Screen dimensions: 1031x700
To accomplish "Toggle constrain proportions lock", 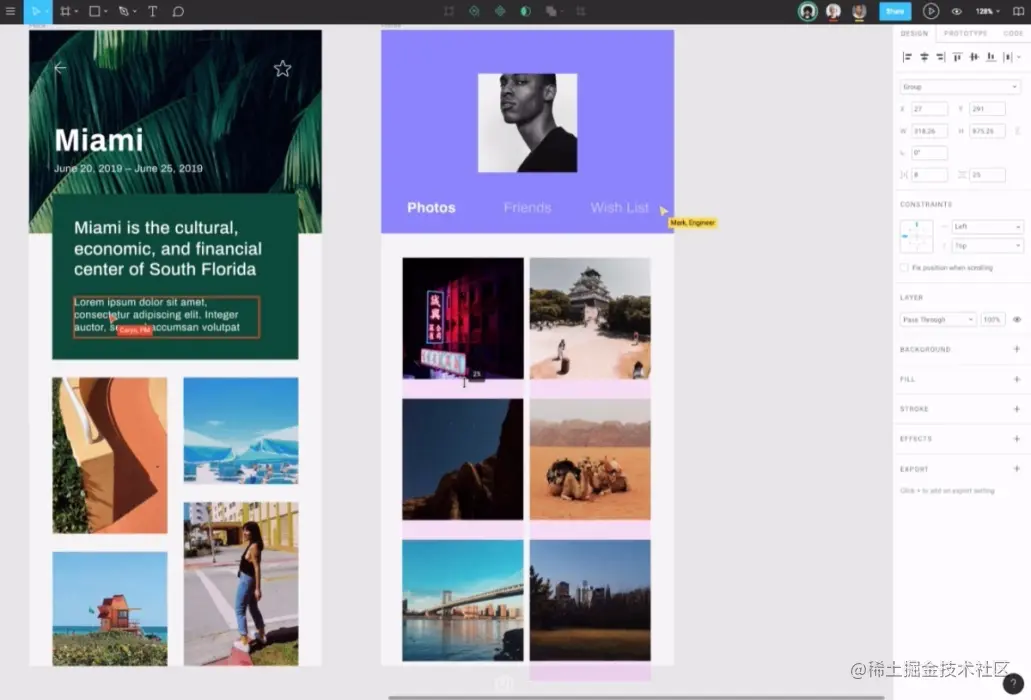I will tap(1018, 131).
